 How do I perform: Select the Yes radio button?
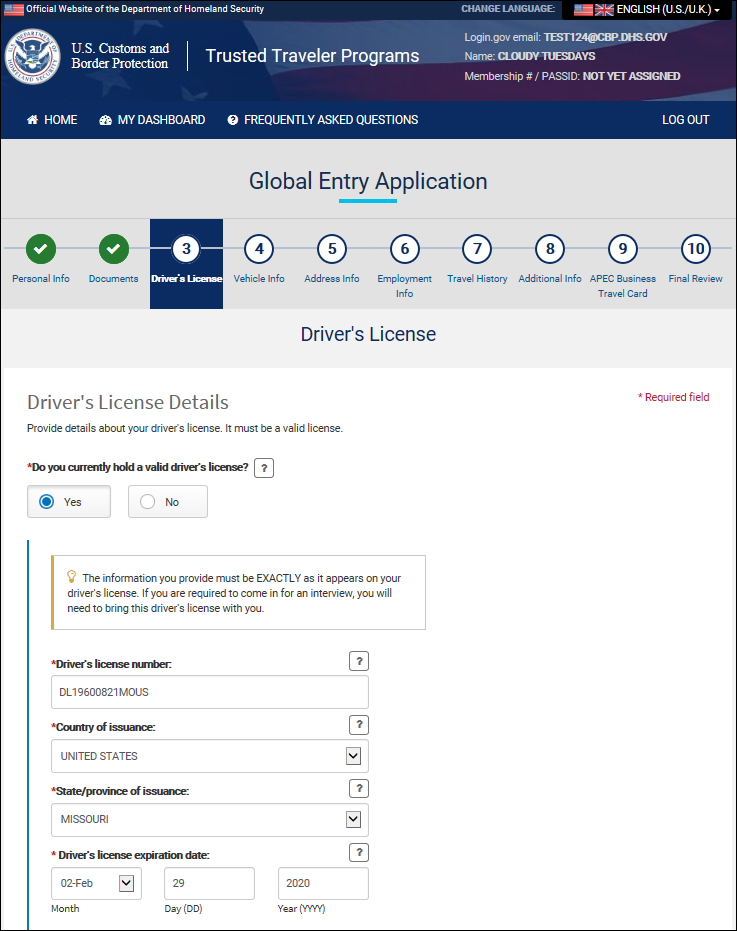coord(47,502)
